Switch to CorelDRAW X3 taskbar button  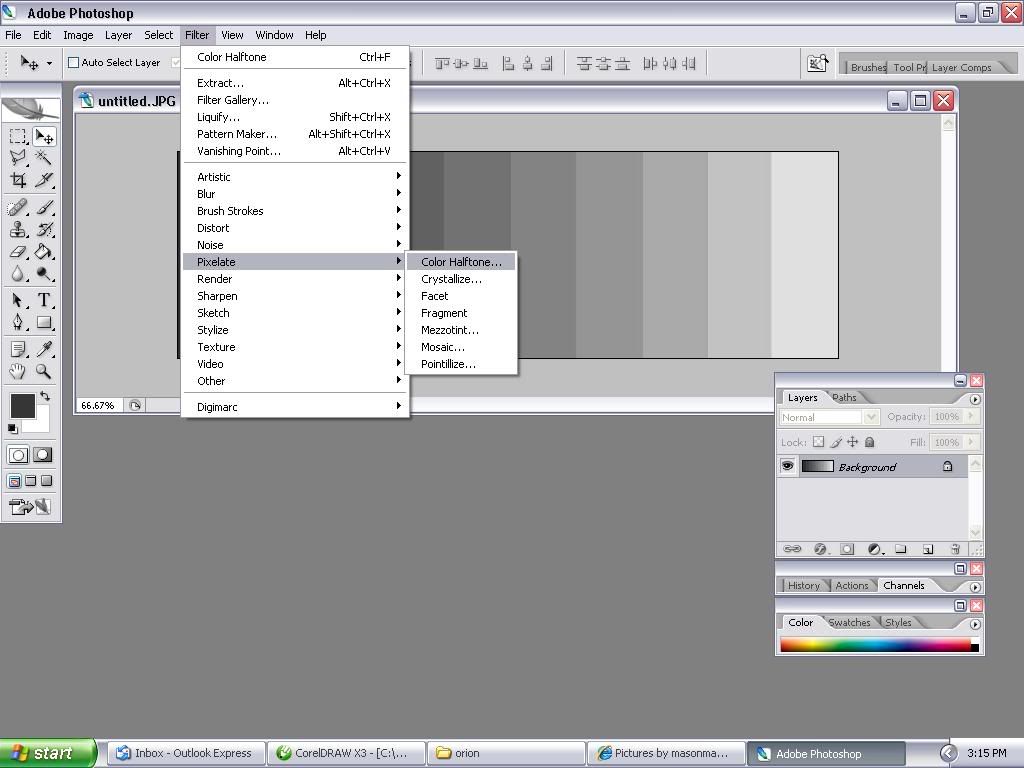coord(347,753)
